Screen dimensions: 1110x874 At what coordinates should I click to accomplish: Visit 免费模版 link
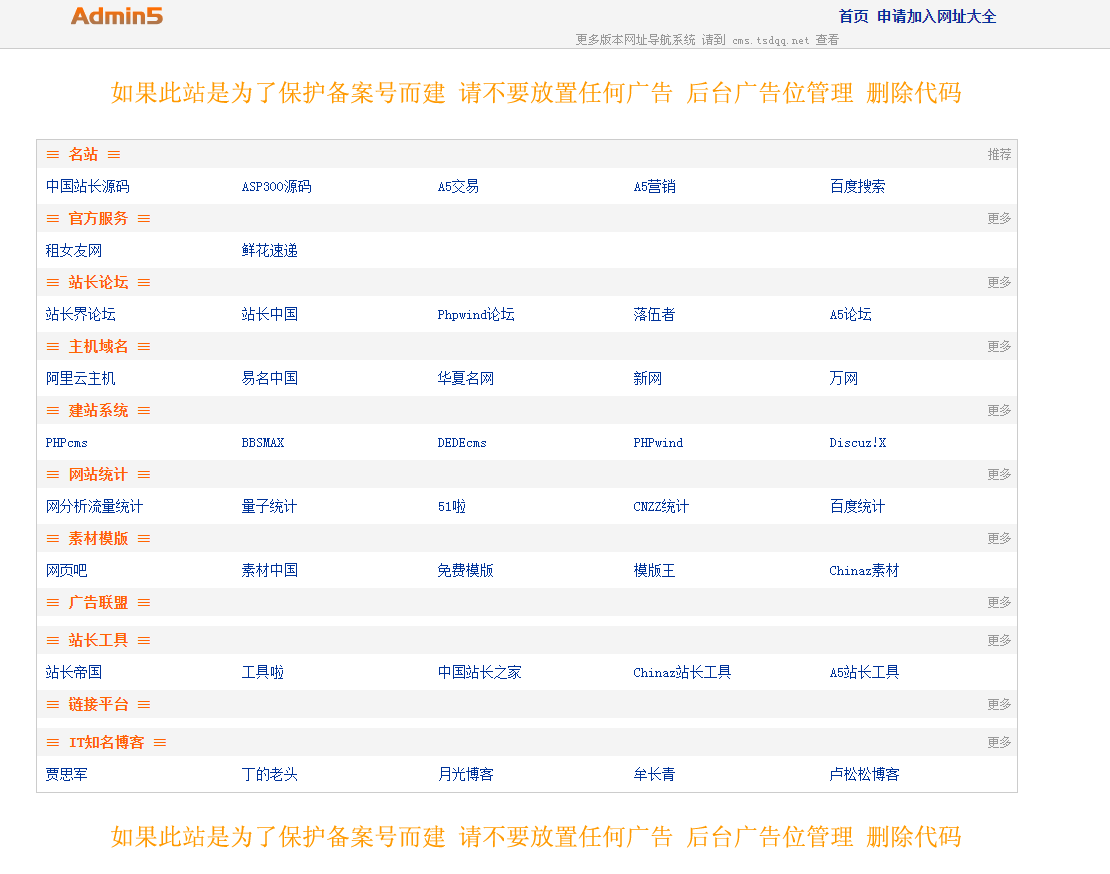465,570
